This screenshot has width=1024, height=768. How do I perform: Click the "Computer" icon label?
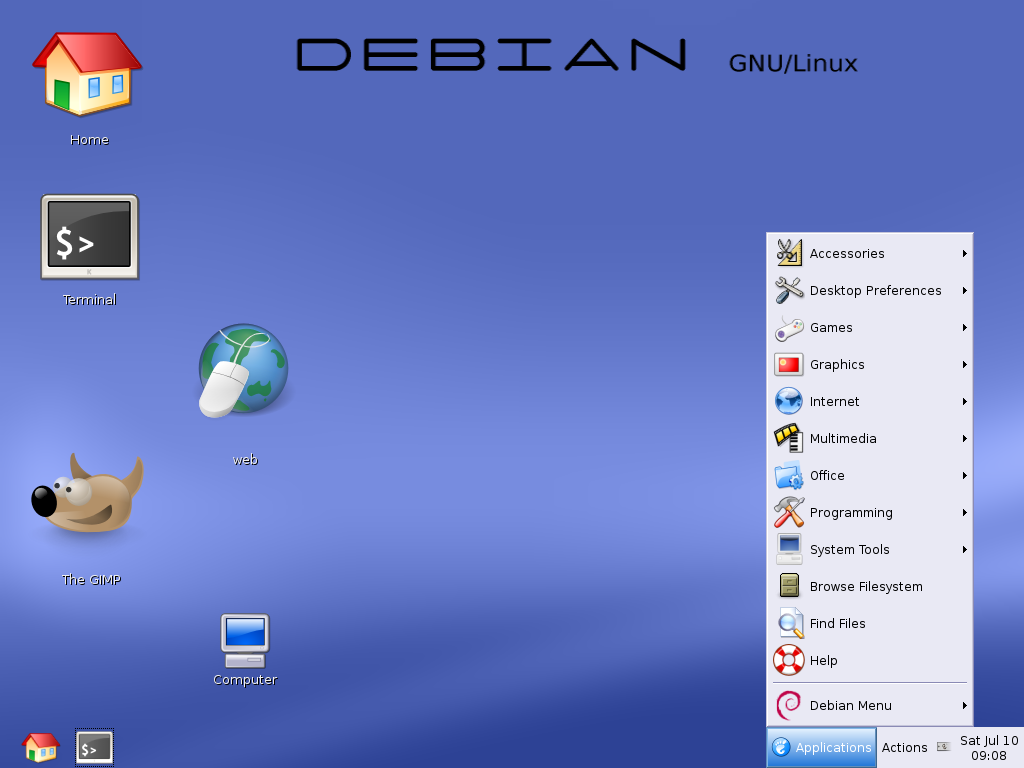click(245, 680)
